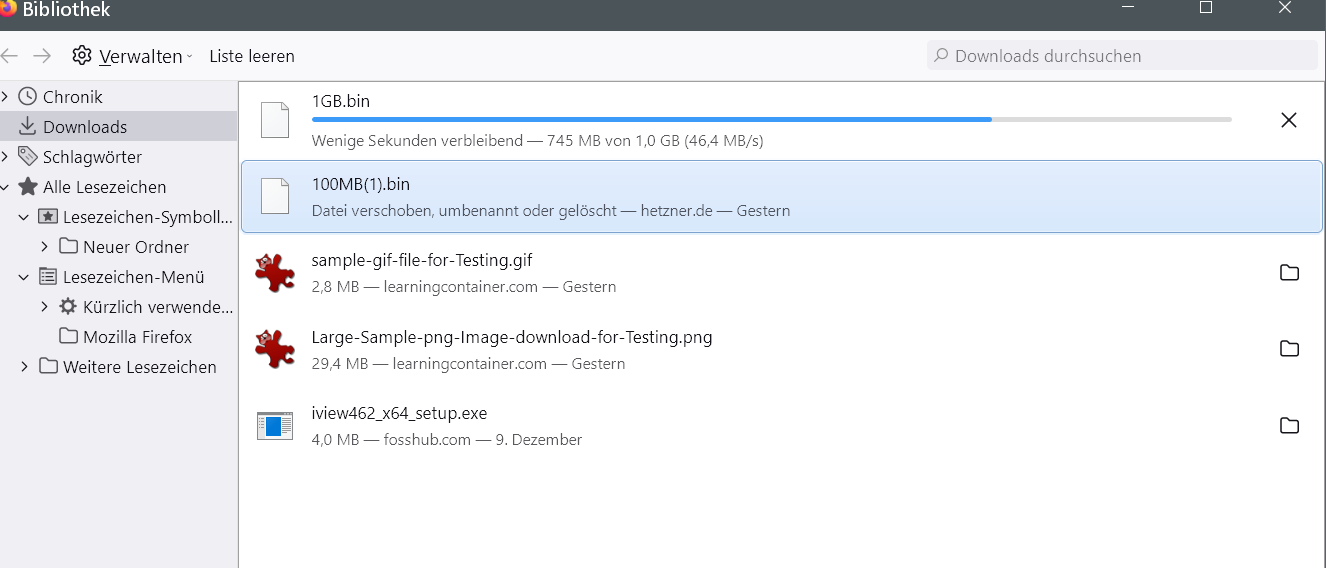Expand Weitere Lesezeichen folder
Viewport: 1326px width, 568px height.
tap(24, 367)
